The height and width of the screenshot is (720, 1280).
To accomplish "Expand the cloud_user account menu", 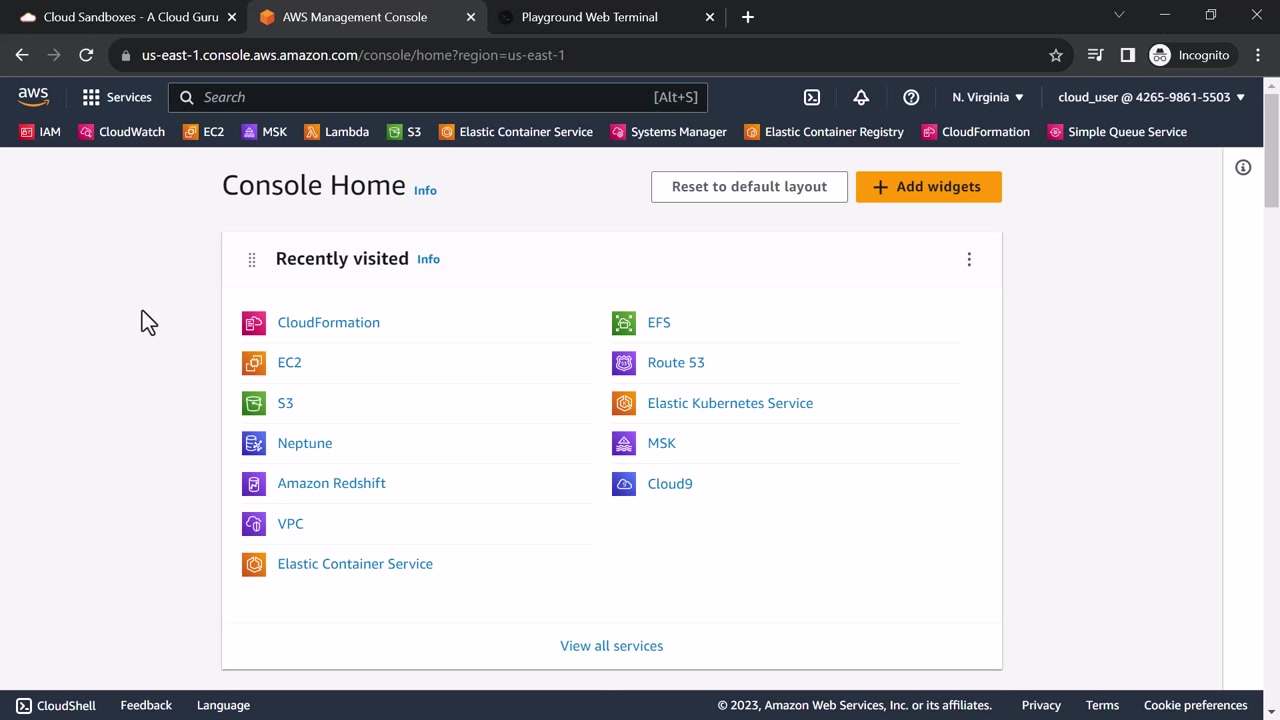I will coord(1151,97).
